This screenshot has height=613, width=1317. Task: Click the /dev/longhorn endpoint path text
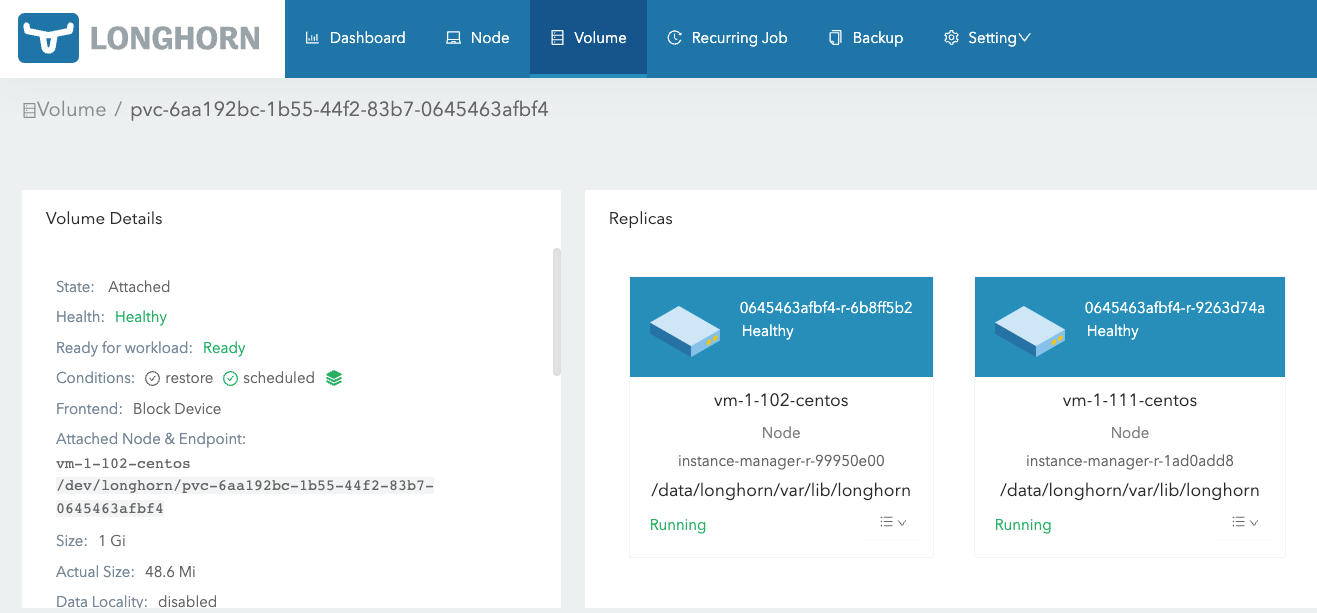click(245, 486)
